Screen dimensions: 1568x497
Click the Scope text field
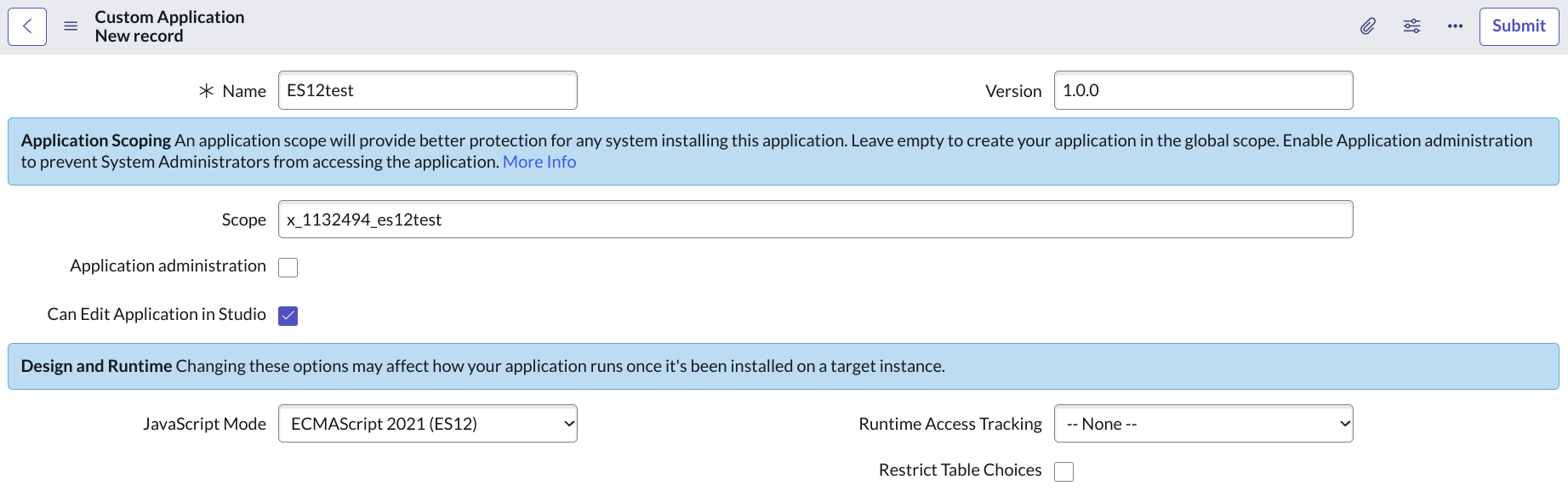pyautogui.click(x=815, y=220)
